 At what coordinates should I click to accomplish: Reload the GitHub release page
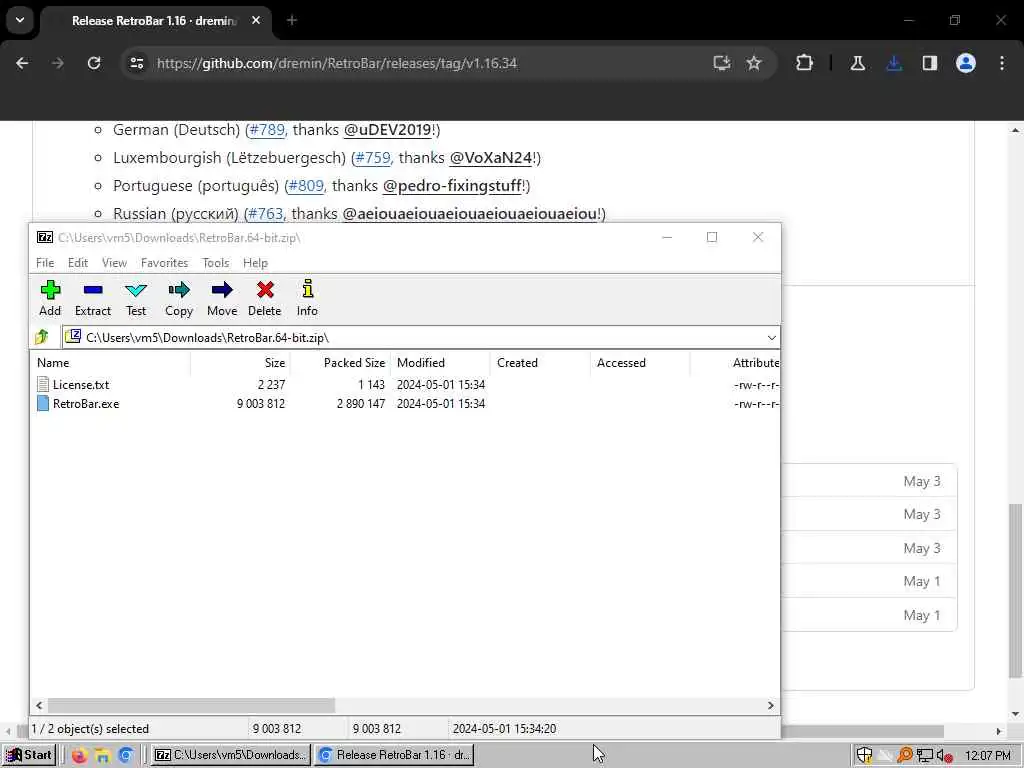tap(94, 63)
